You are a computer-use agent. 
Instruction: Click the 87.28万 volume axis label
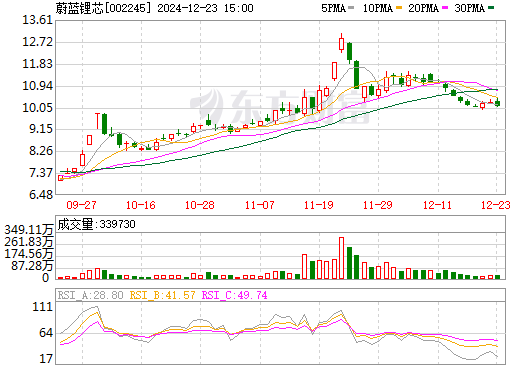click(x=32, y=266)
